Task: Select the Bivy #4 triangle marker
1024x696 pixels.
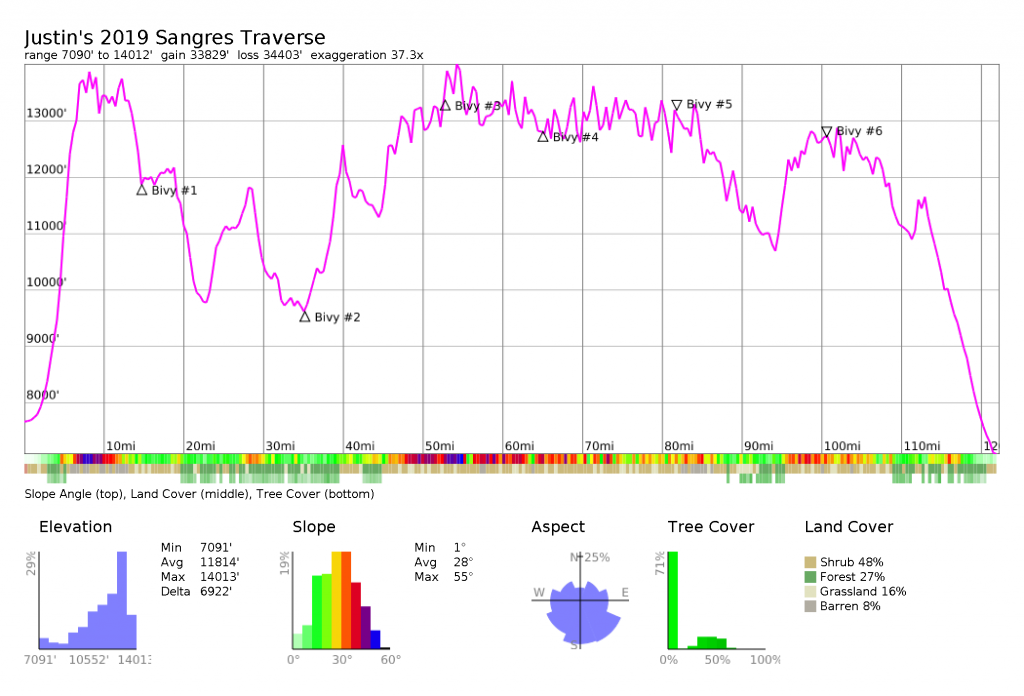Action: 543,136
